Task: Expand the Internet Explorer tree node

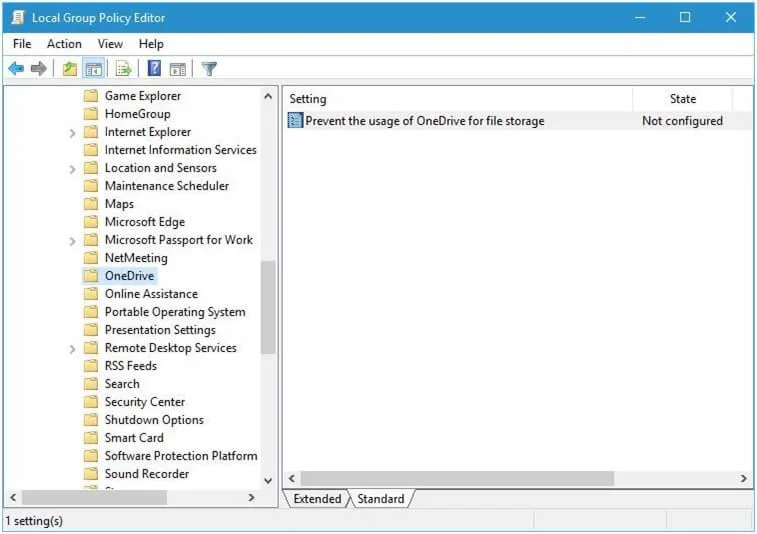Action: (x=72, y=133)
